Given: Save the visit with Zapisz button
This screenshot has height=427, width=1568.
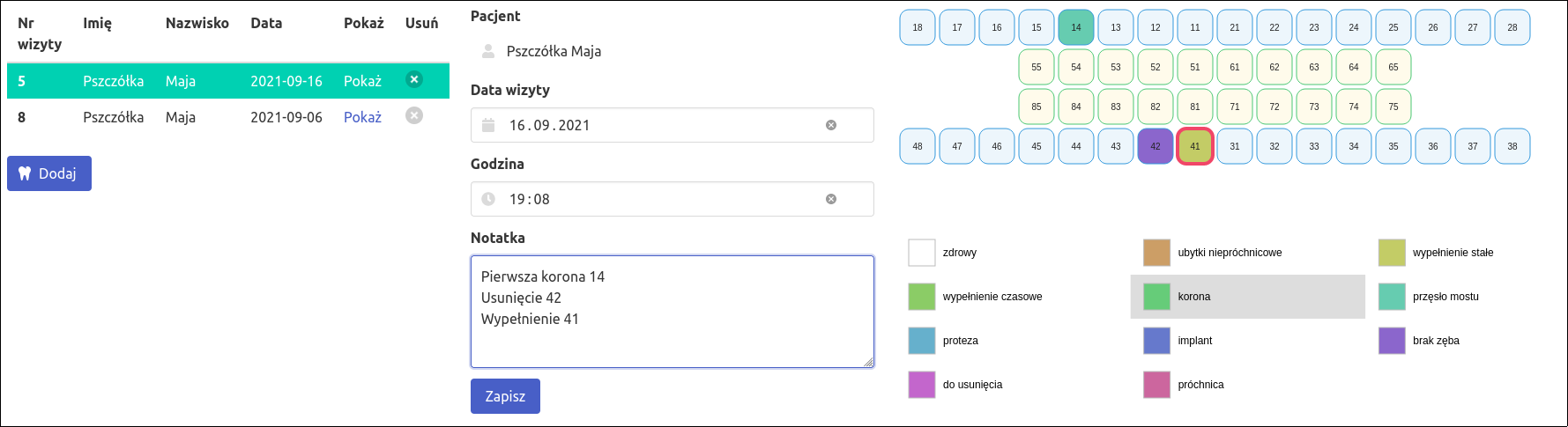Looking at the screenshot, I should pos(505,396).
